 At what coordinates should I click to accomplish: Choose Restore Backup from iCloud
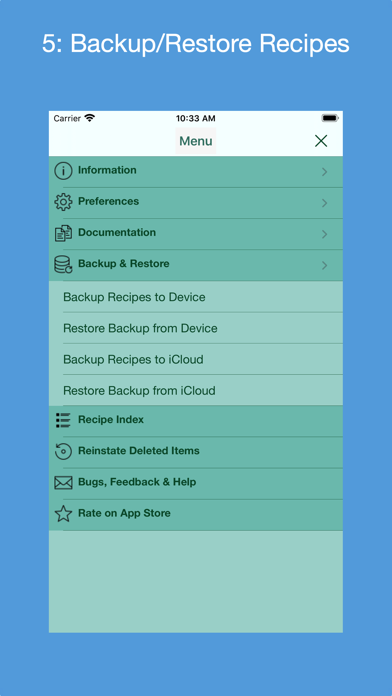click(196, 390)
